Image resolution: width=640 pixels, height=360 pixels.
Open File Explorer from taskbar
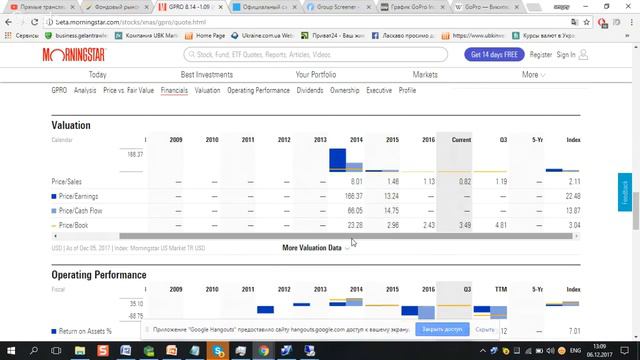pyautogui.click(x=80, y=351)
